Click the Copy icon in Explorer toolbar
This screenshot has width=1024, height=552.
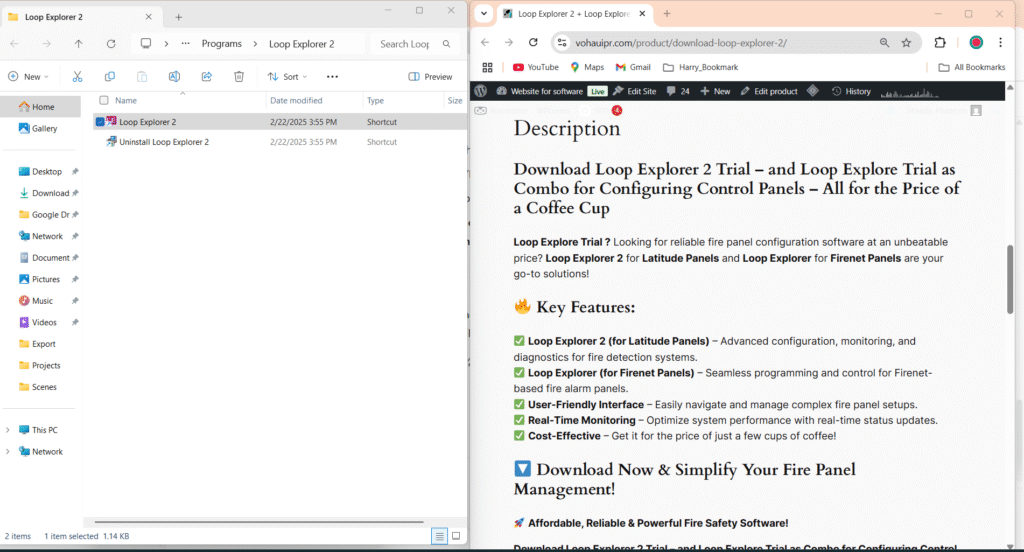pyautogui.click(x=110, y=76)
